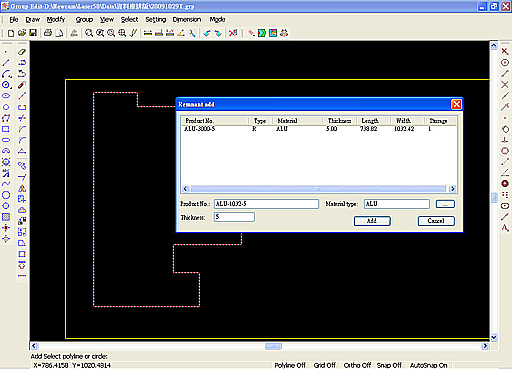Click the Material column header
This screenshot has height=369, width=512.
(298, 121)
